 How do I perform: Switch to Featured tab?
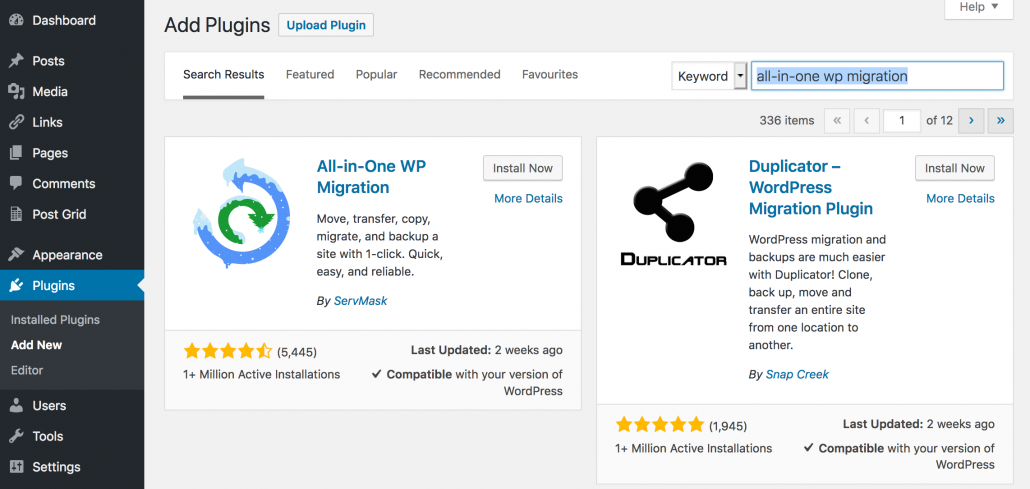[310, 75]
